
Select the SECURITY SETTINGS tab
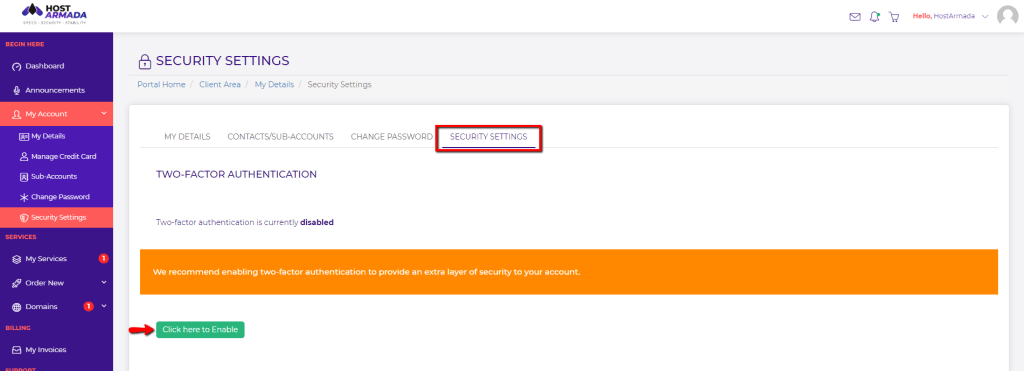pos(488,137)
